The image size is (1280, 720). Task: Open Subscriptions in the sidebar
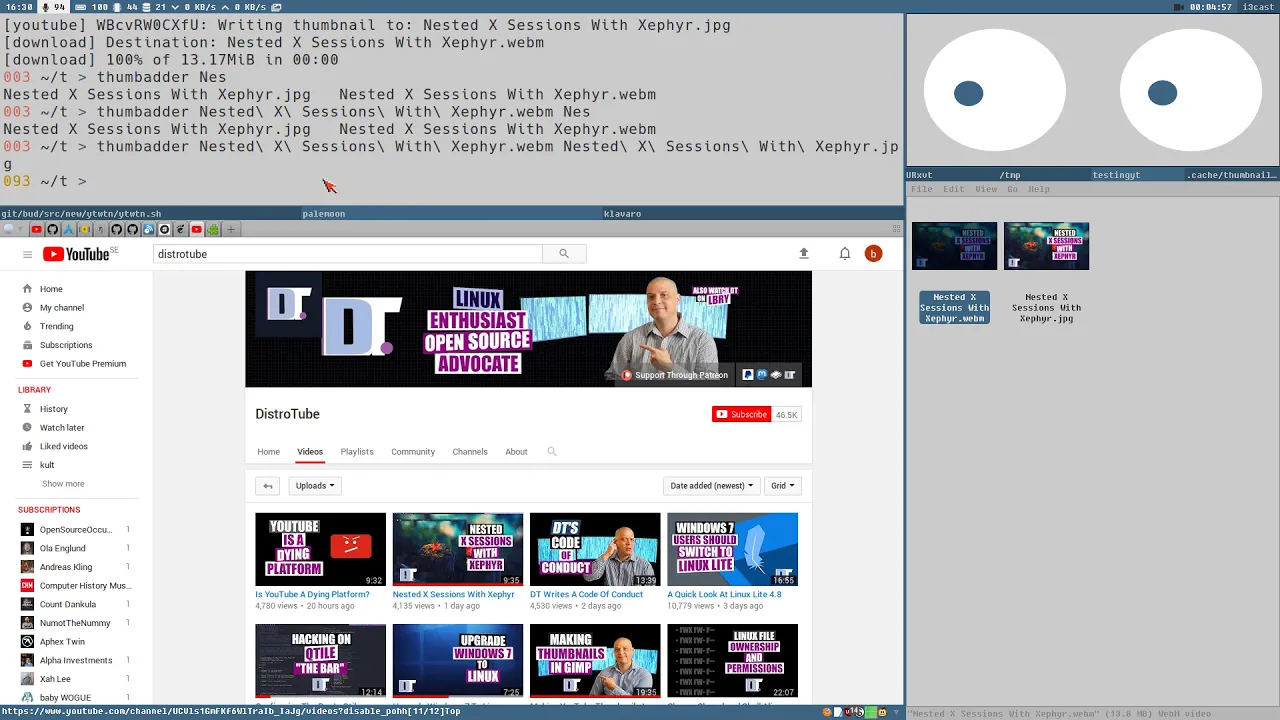pyautogui.click(x=66, y=345)
